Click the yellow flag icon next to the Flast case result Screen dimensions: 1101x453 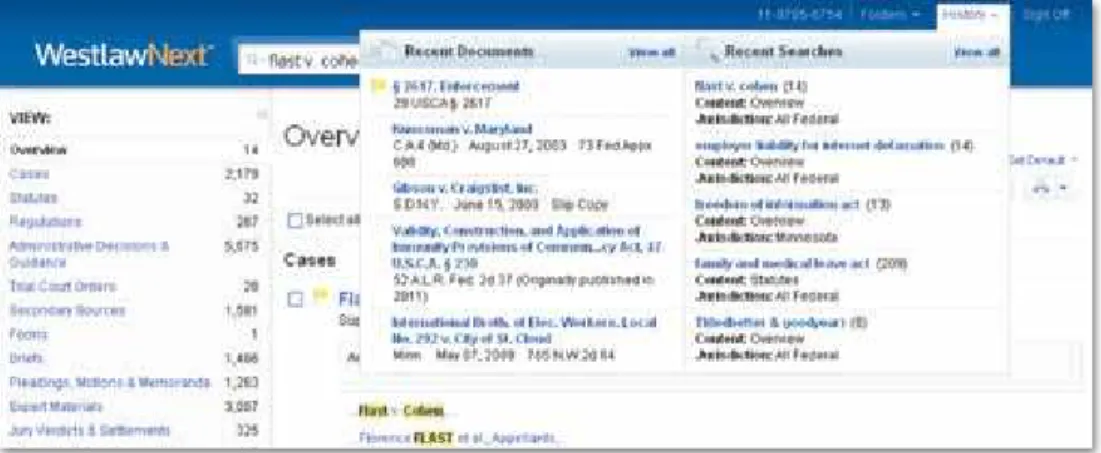pos(321,295)
